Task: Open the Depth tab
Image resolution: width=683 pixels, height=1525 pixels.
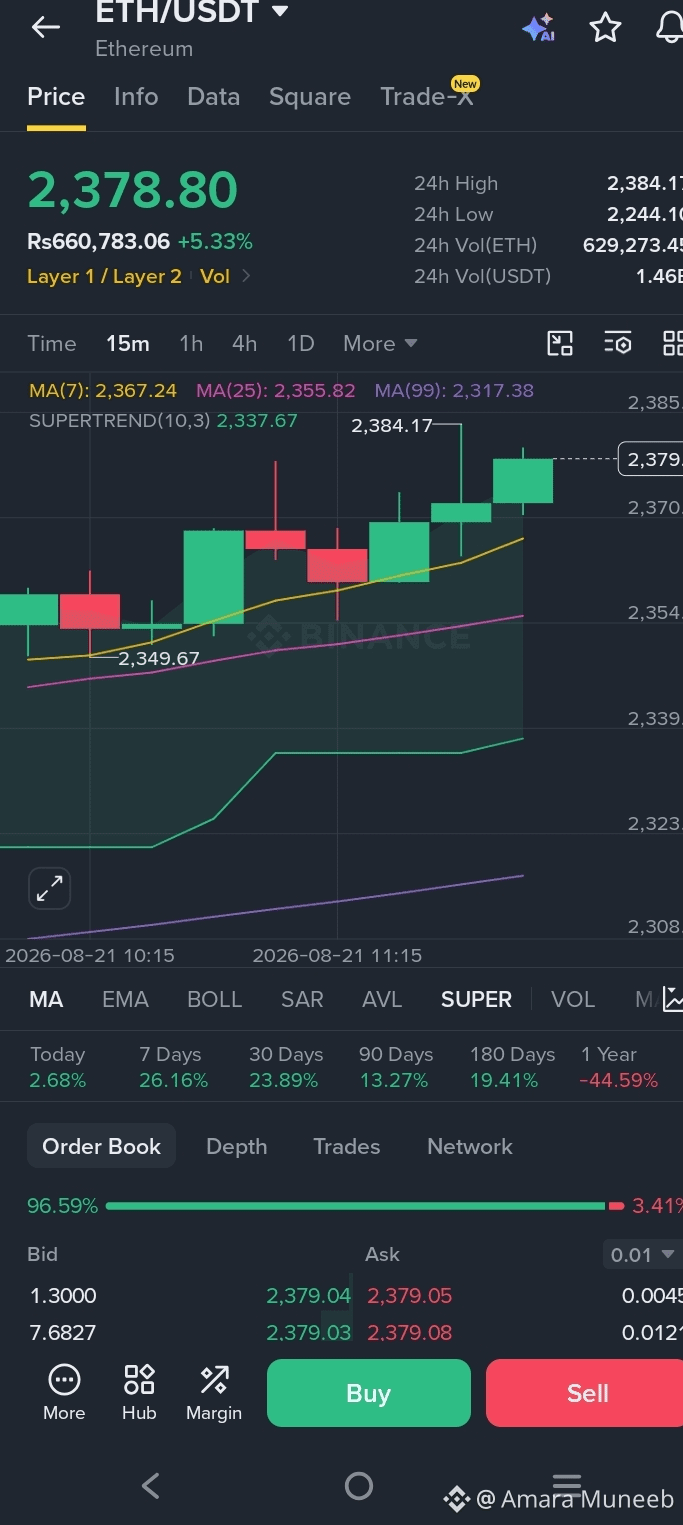Action: [237, 1146]
